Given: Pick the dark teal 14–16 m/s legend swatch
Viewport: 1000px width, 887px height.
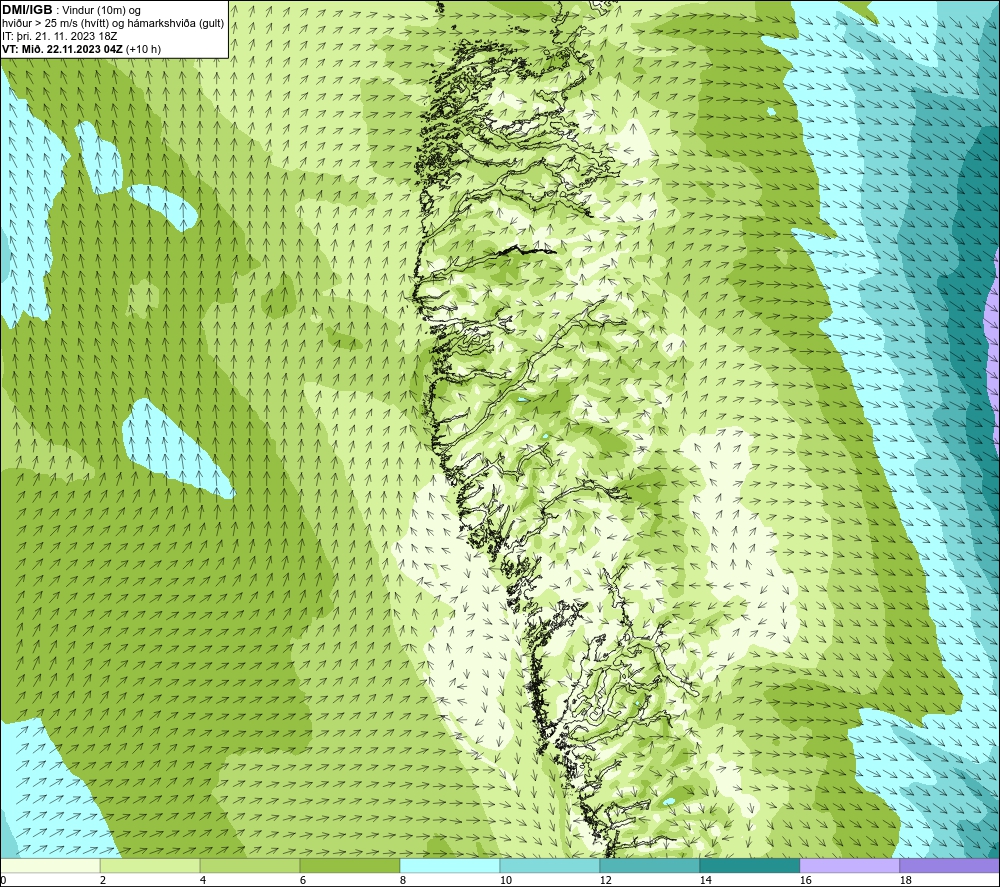Looking at the screenshot, I should tap(749, 865).
